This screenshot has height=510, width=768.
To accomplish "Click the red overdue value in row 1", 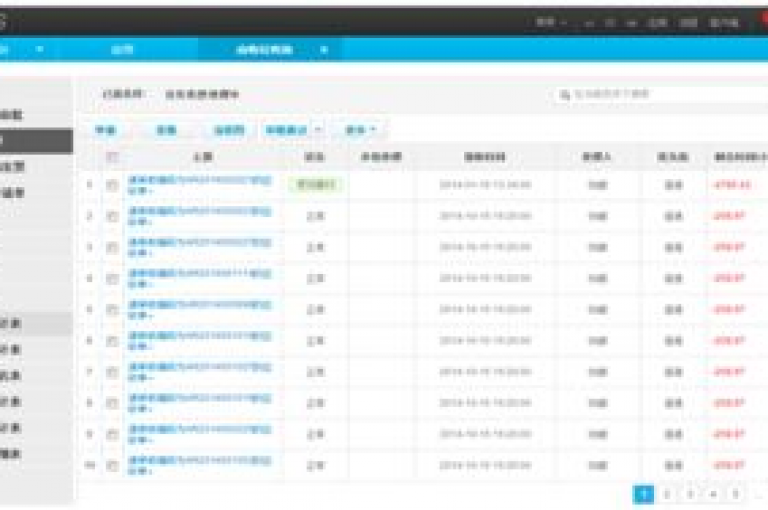I will click(732, 185).
